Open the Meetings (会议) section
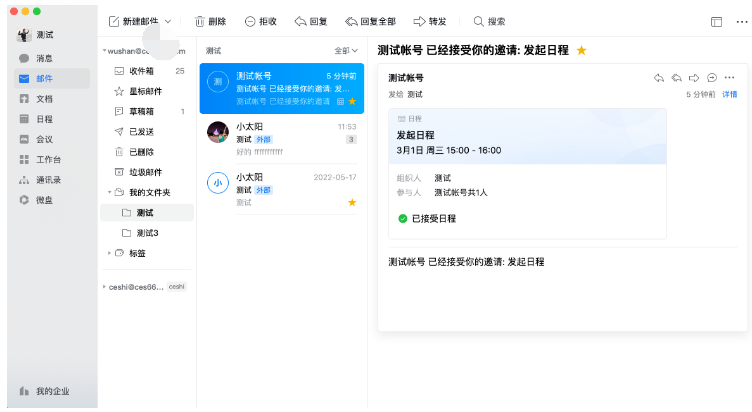The width and height of the screenshot is (752, 412). (x=43, y=139)
